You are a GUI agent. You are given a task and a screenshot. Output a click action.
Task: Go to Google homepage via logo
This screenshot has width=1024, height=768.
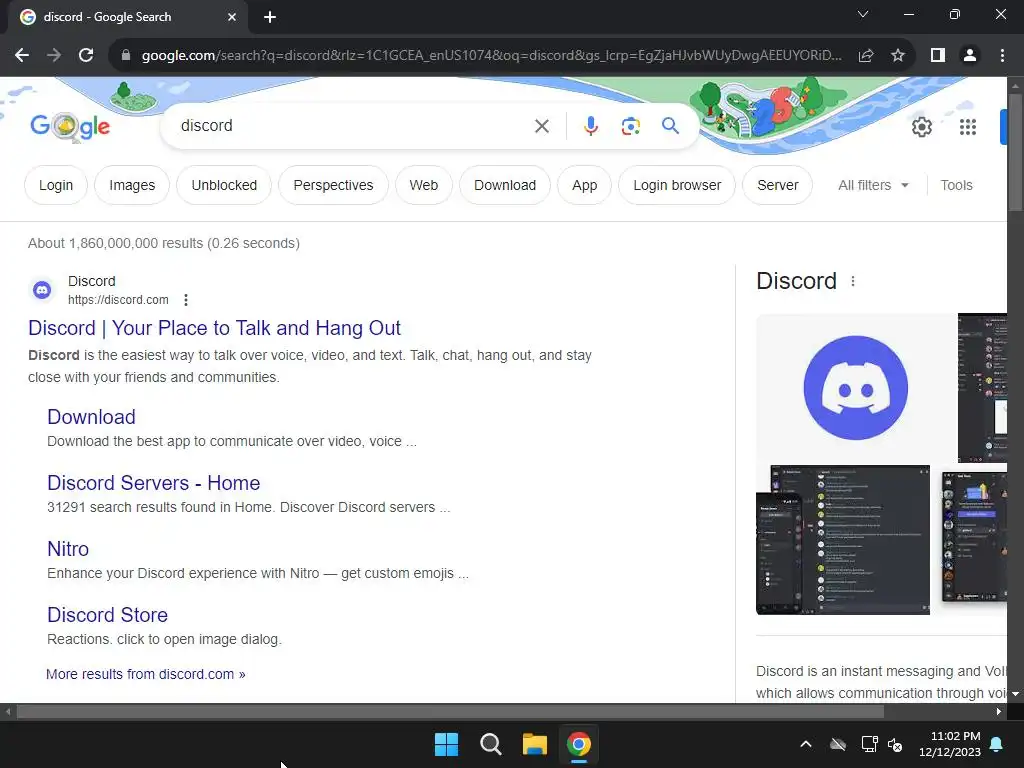tap(70, 126)
